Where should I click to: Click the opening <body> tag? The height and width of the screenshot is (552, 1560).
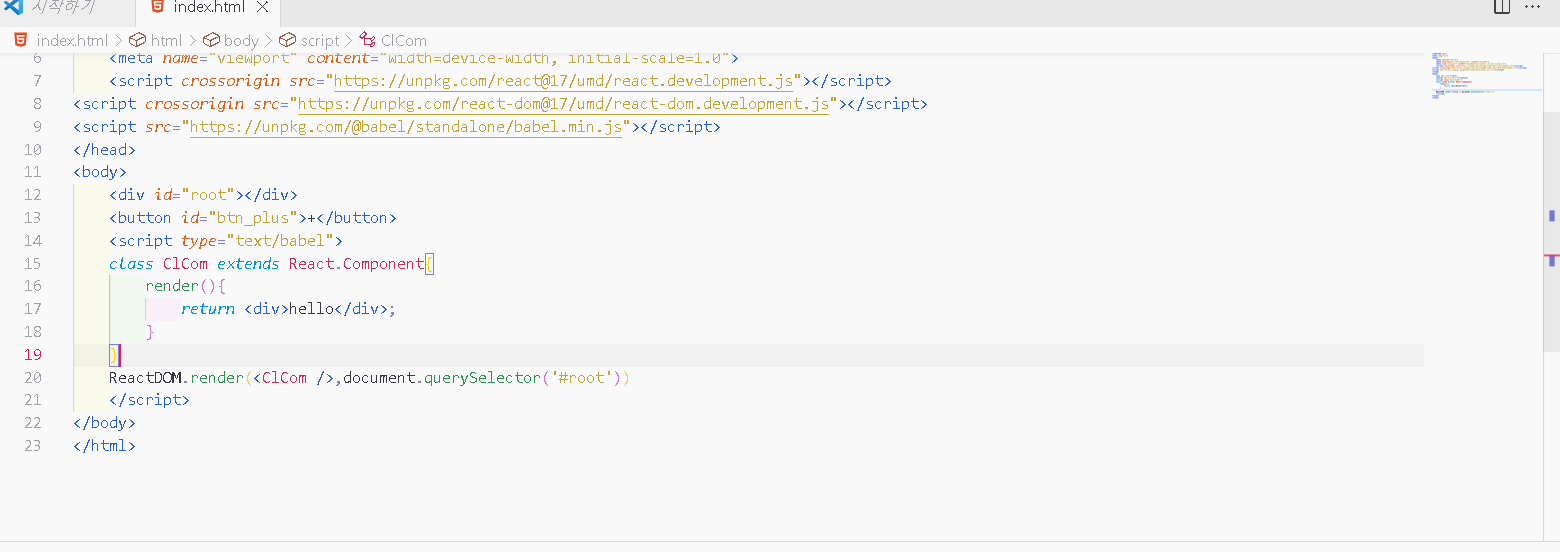click(x=100, y=172)
